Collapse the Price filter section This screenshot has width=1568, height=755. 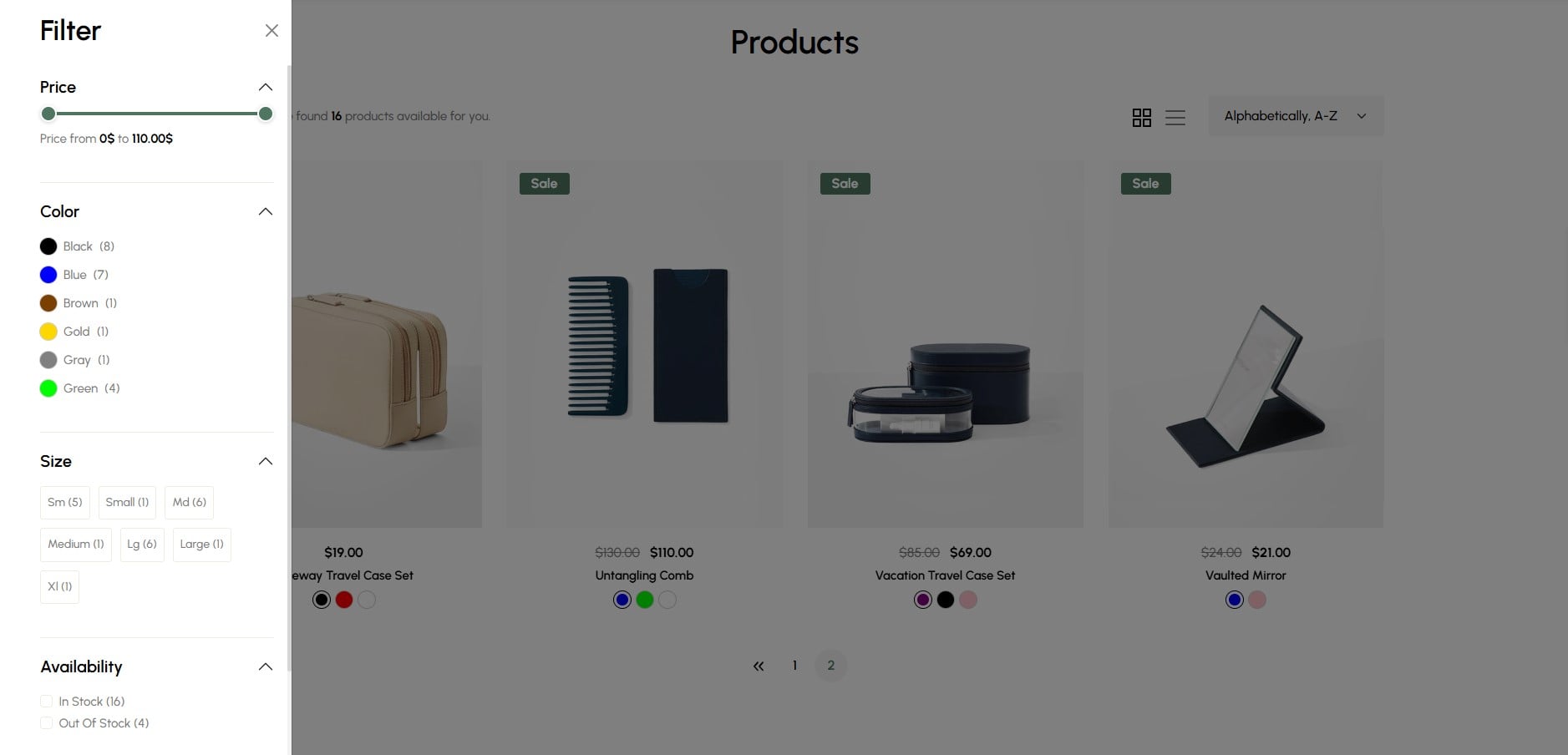tap(266, 87)
